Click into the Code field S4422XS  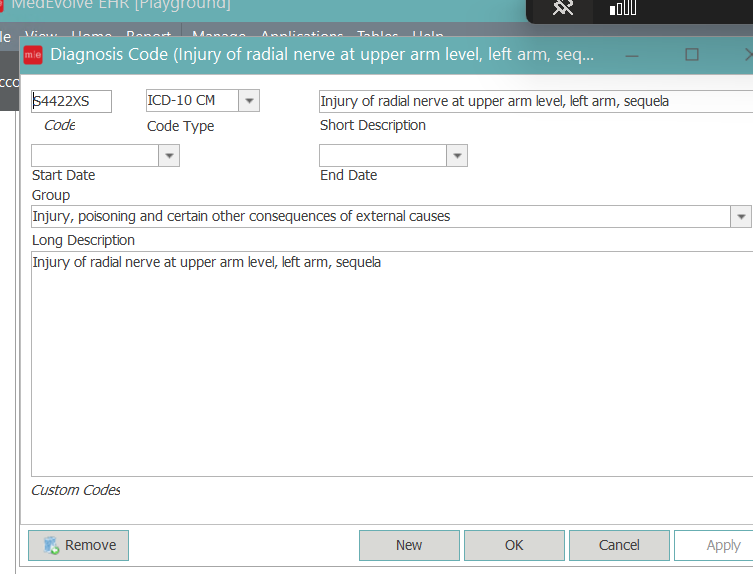click(72, 101)
